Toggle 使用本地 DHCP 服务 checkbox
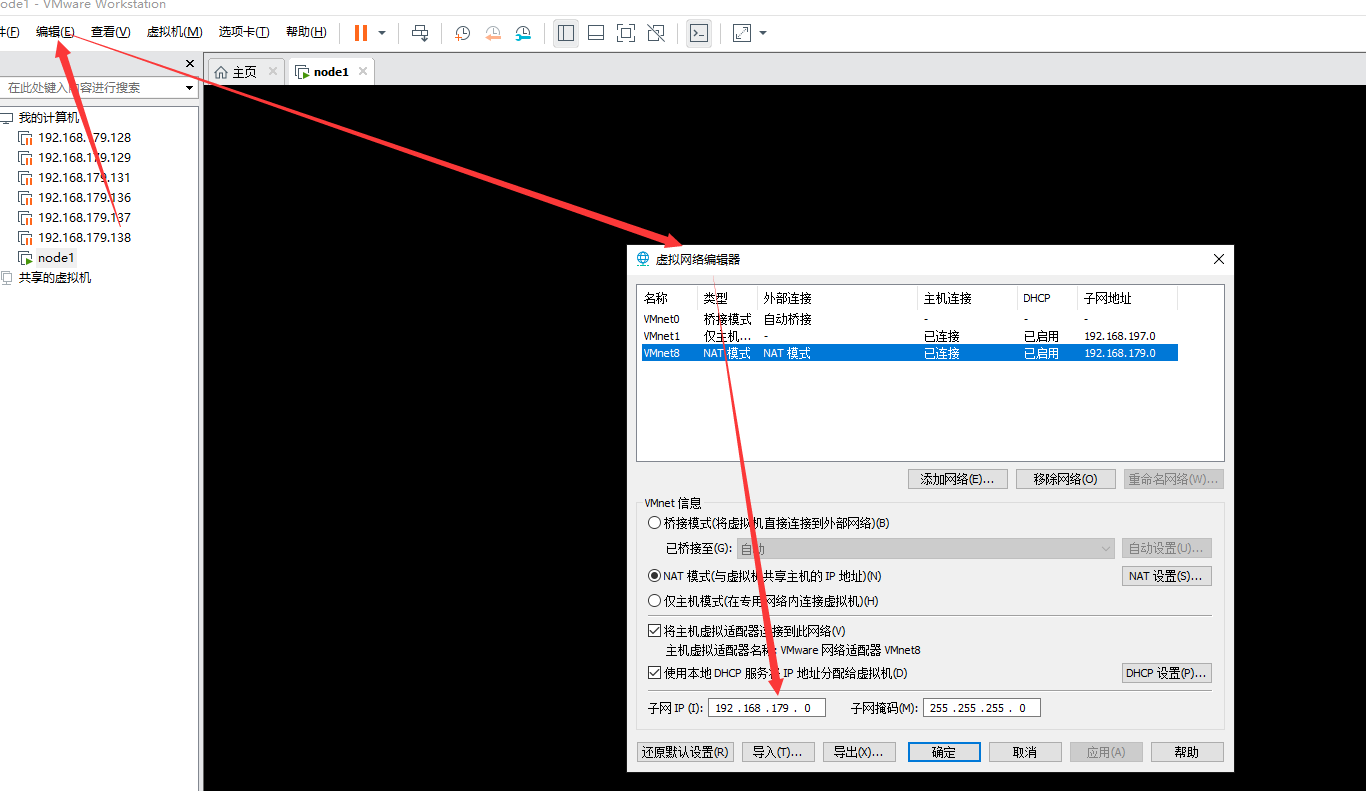Viewport: 1366px width, 791px height. click(654, 673)
